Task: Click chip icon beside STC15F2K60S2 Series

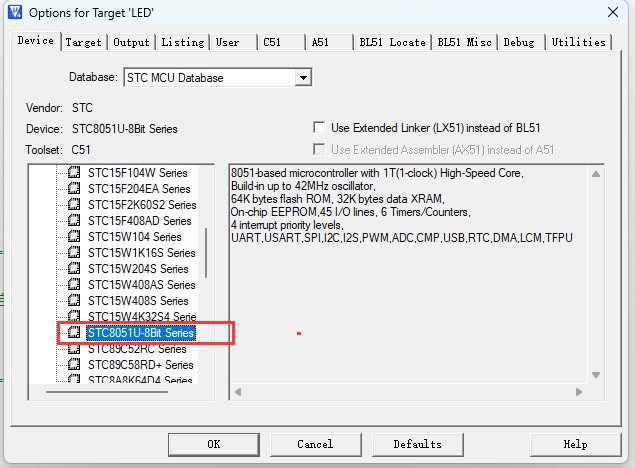Action: click(x=74, y=204)
